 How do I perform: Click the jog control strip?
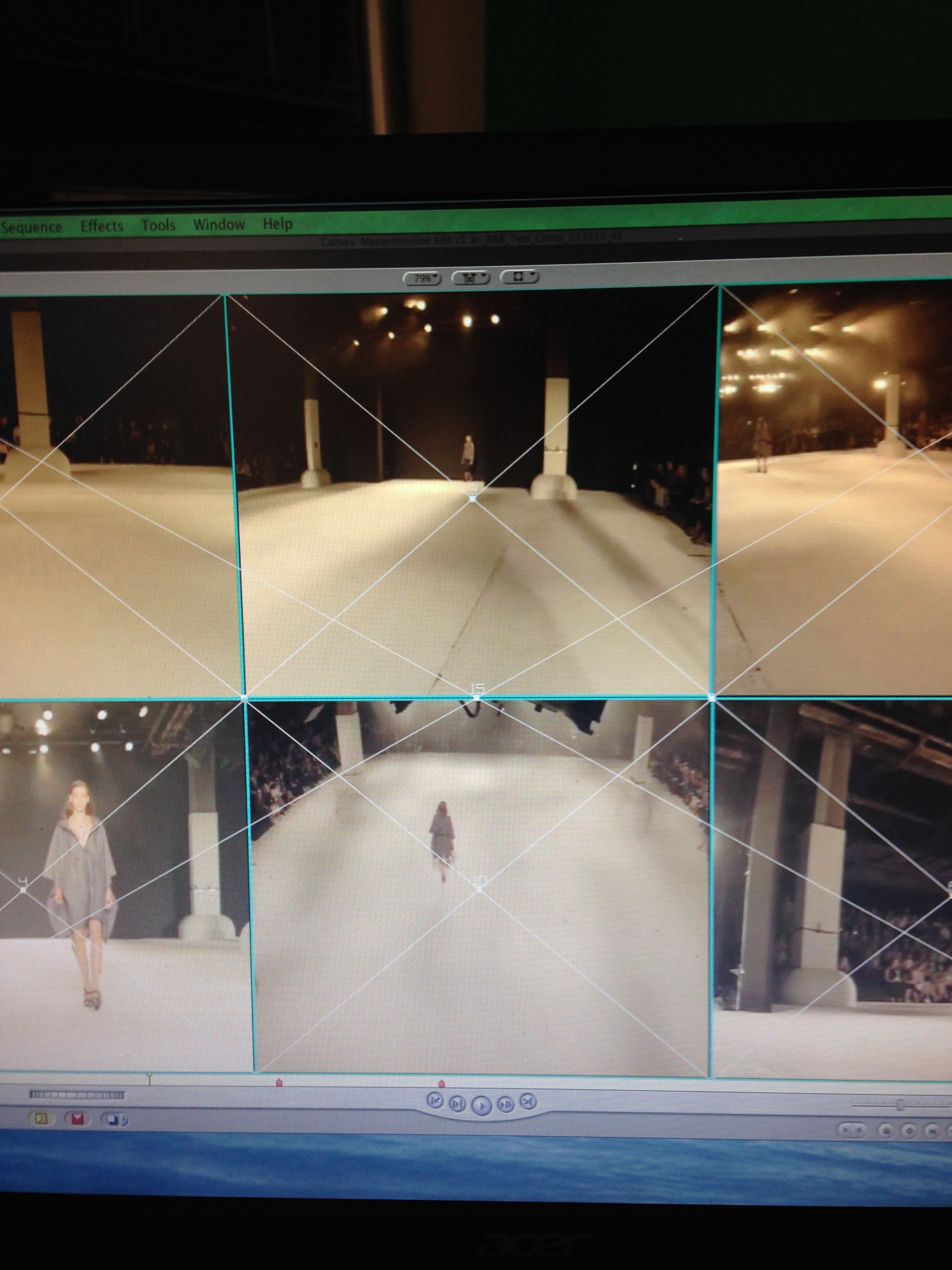tap(77, 1095)
